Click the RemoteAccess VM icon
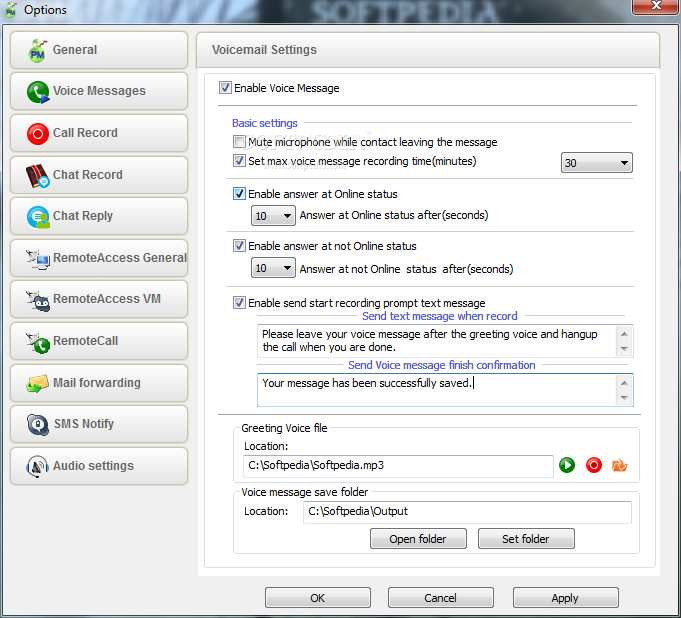The width and height of the screenshot is (681, 618). pos(38,301)
